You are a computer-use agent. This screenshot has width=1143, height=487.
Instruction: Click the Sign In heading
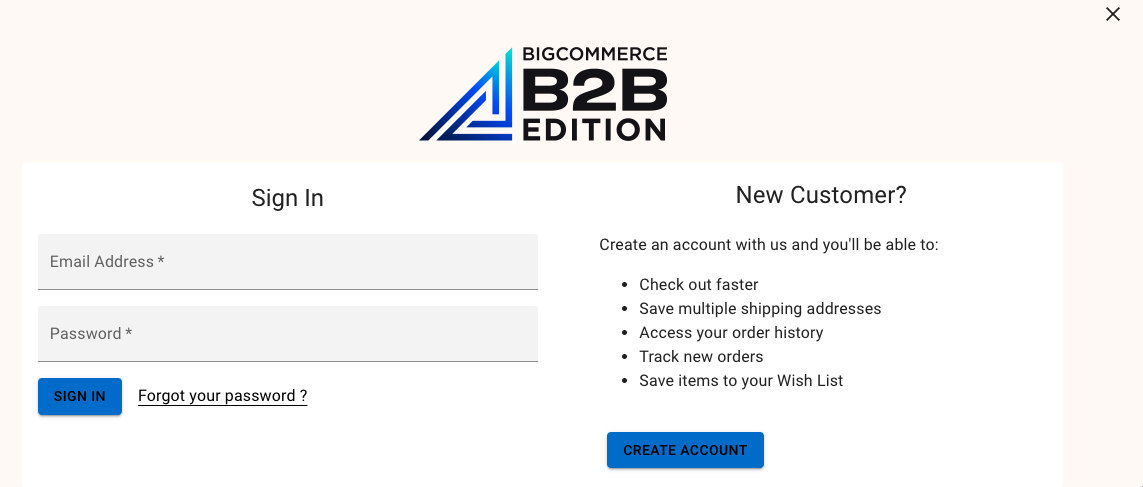pyautogui.click(x=287, y=198)
